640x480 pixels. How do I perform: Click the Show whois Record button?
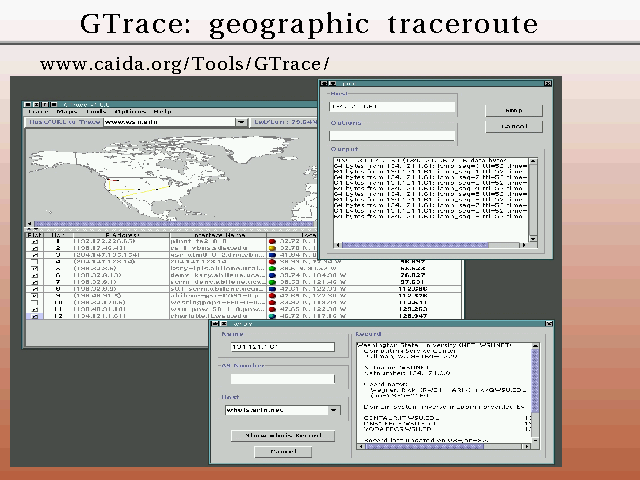(x=283, y=436)
